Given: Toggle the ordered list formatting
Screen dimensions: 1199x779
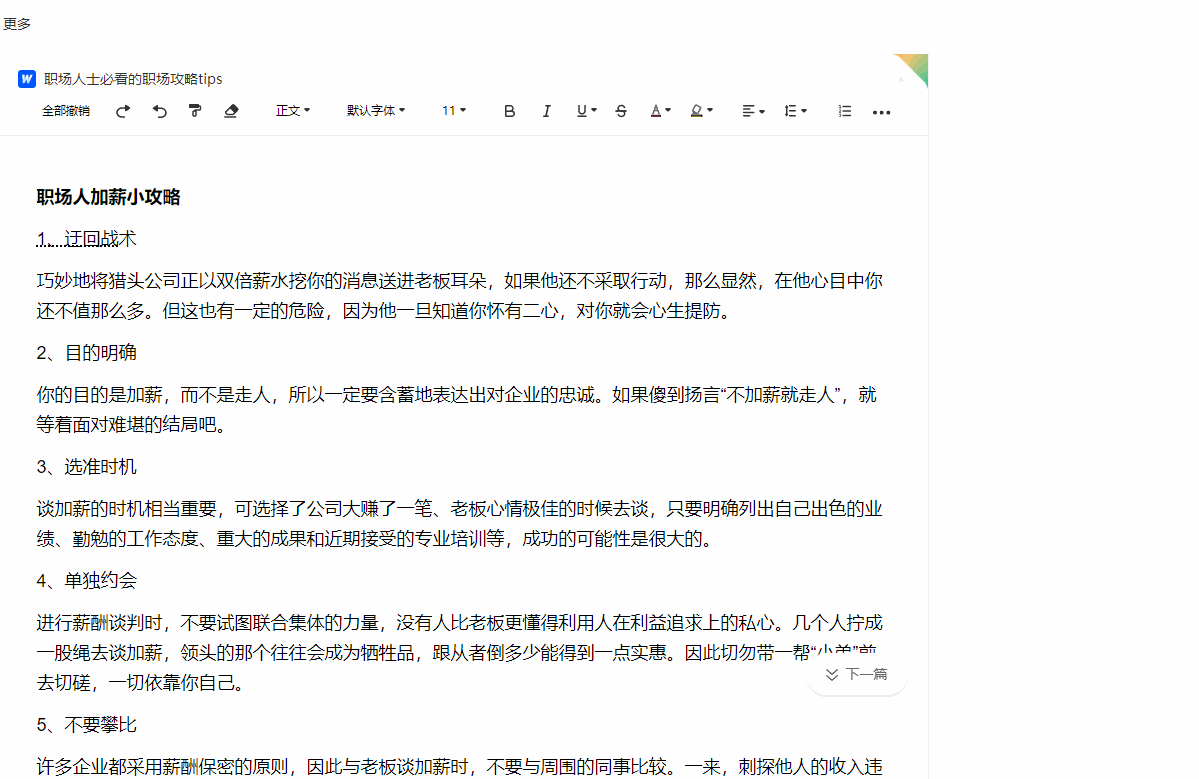Looking at the screenshot, I should coord(844,110).
